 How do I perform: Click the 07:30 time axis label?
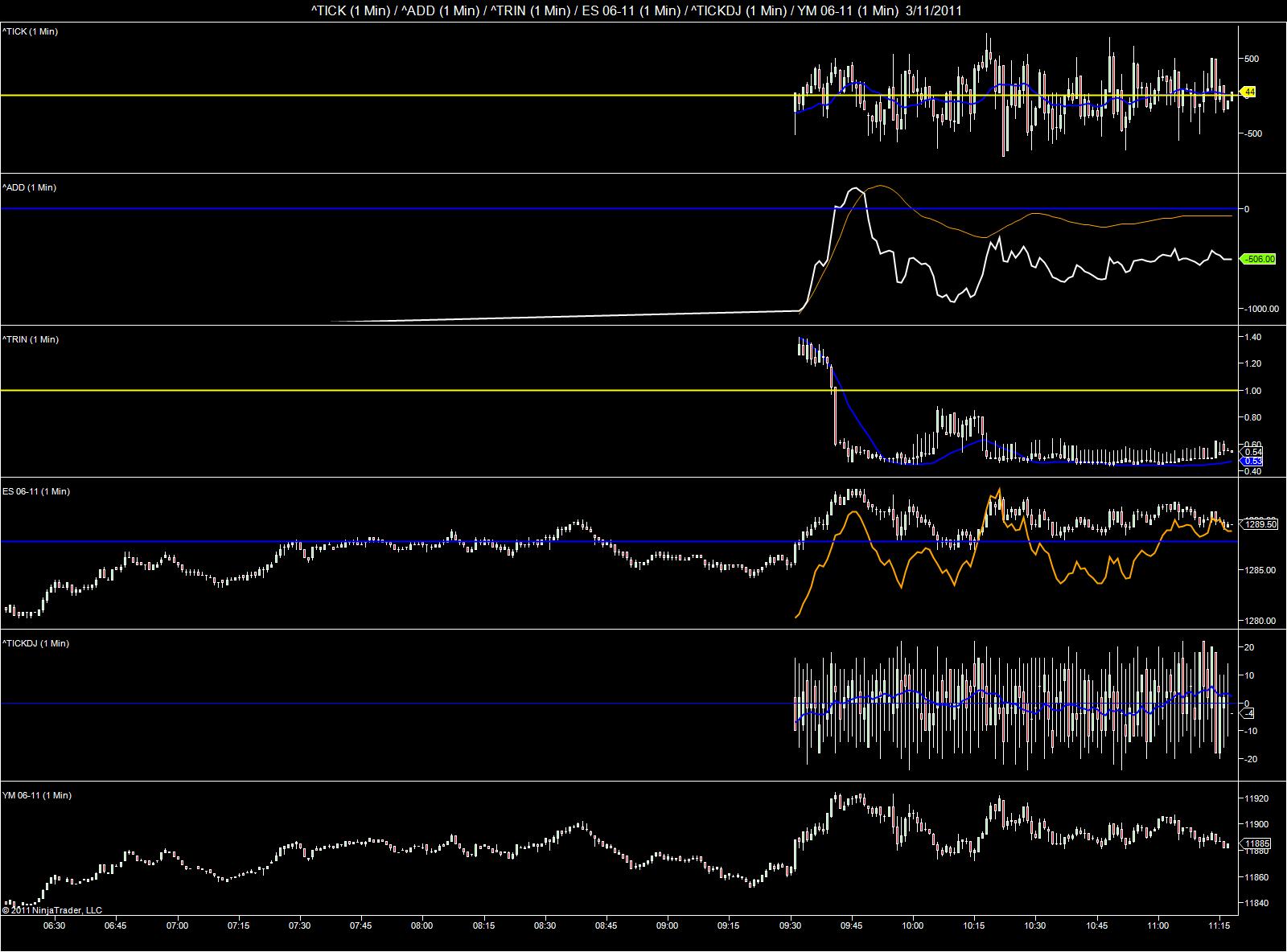coord(299,925)
